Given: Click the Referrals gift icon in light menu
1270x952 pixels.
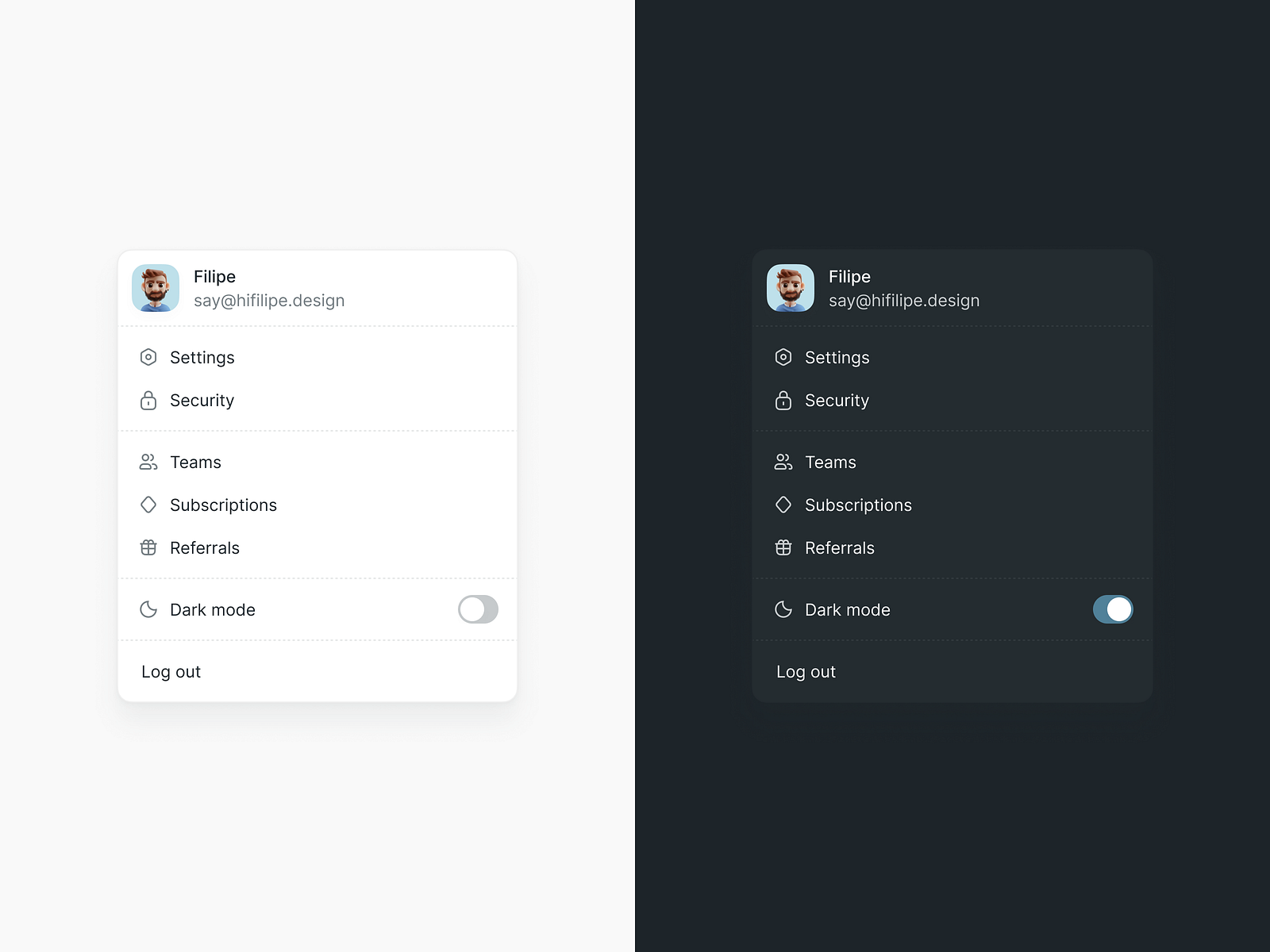Looking at the screenshot, I should pos(148,547).
